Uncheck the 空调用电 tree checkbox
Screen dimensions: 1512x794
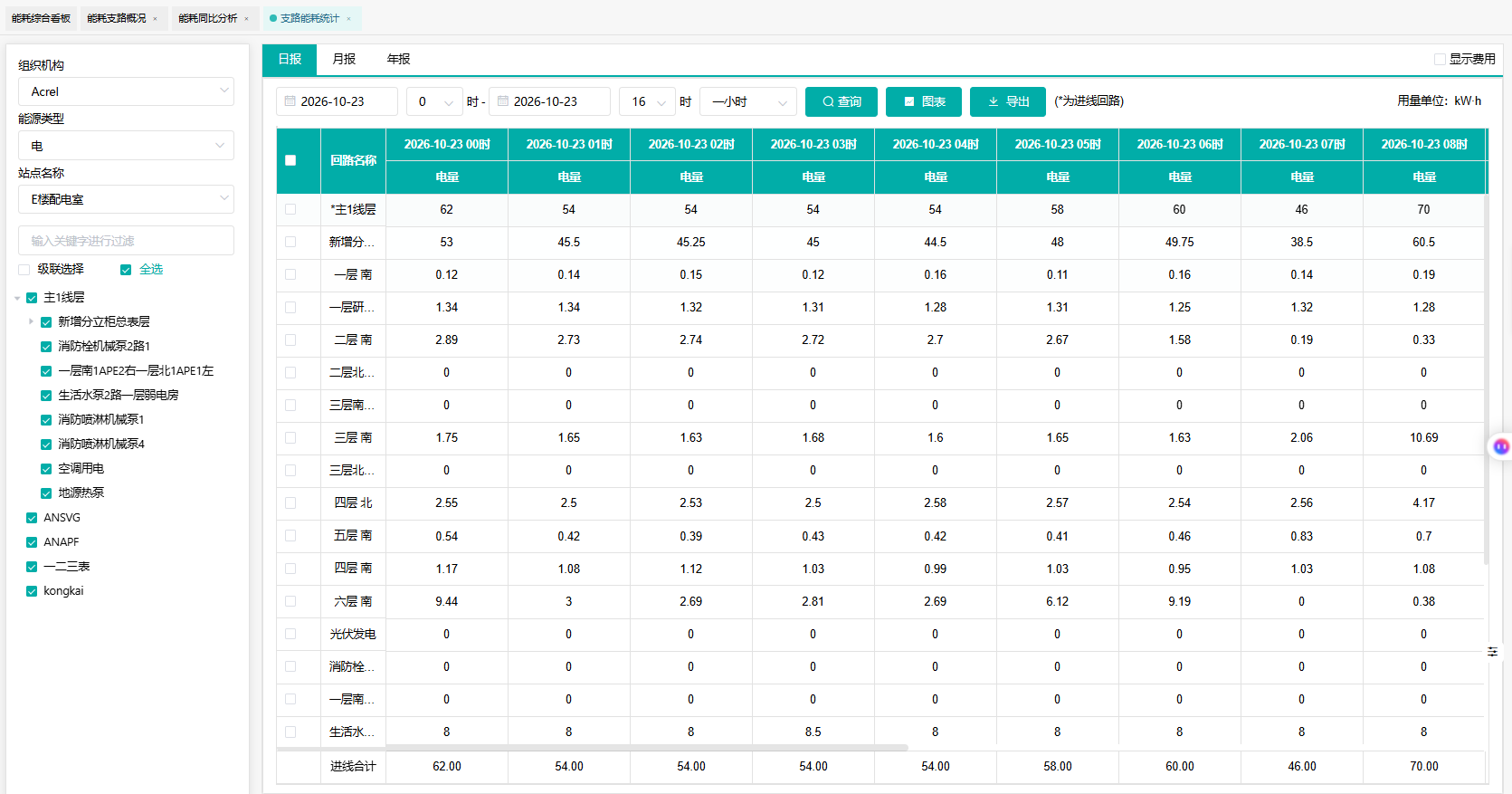pyautogui.click(x=46, y=468)
